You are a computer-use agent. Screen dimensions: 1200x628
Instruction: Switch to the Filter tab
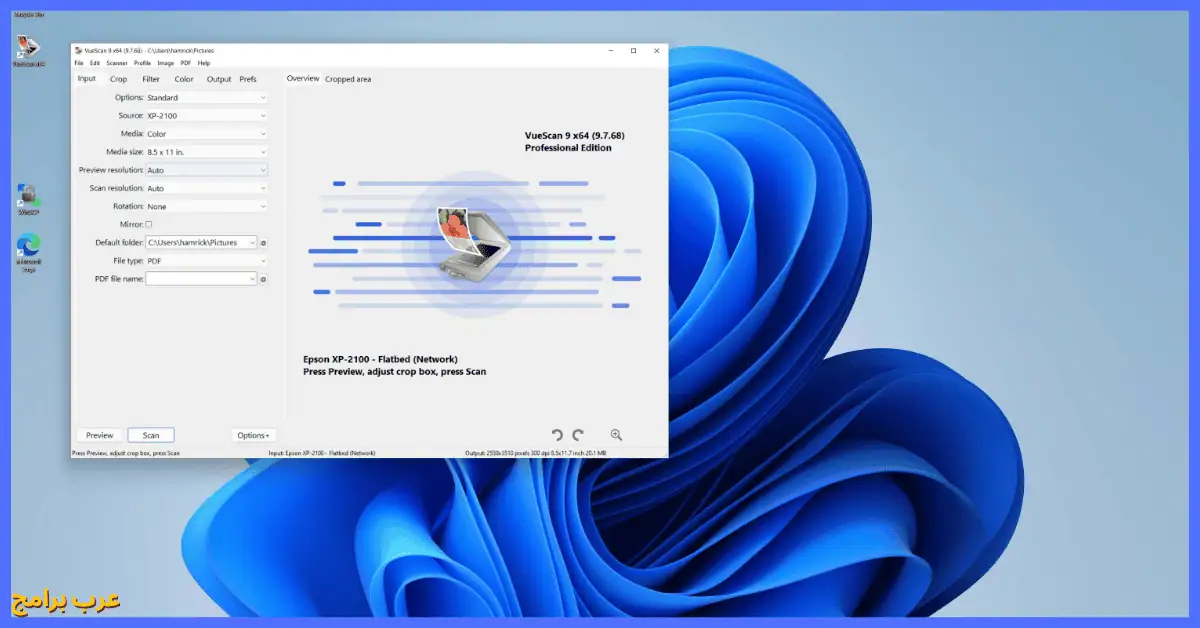pos(151,79)
